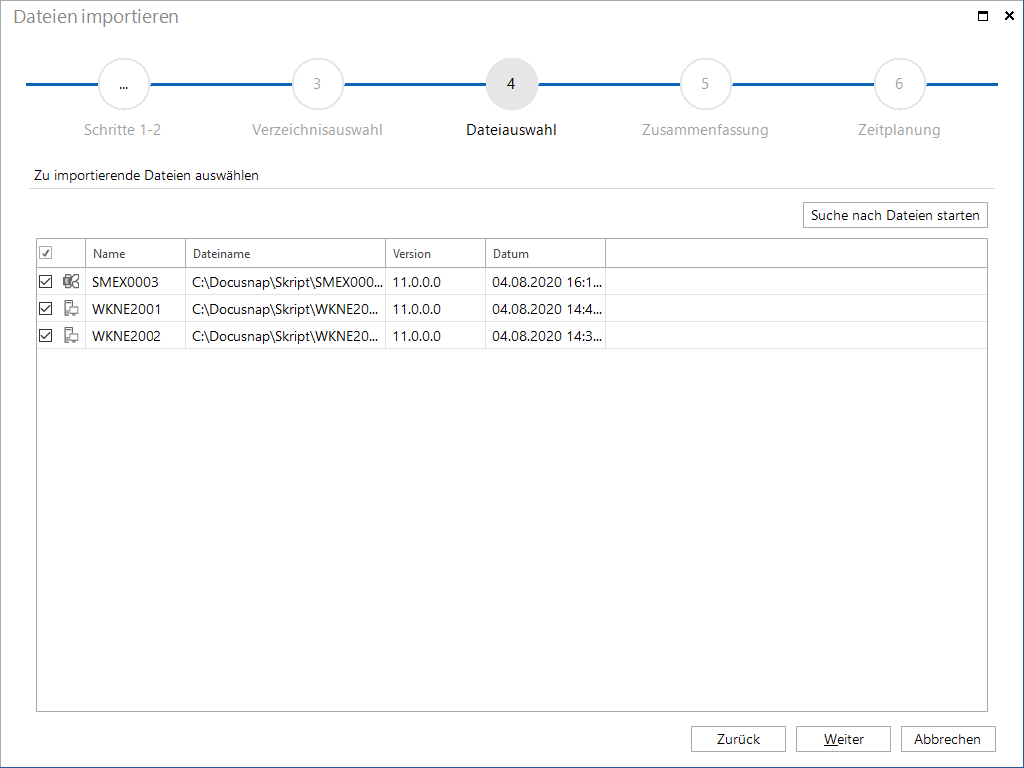This screenshot has height=768, width=1024.
Task: Go to wizard step 3 circle
Action: click(317, 84)
